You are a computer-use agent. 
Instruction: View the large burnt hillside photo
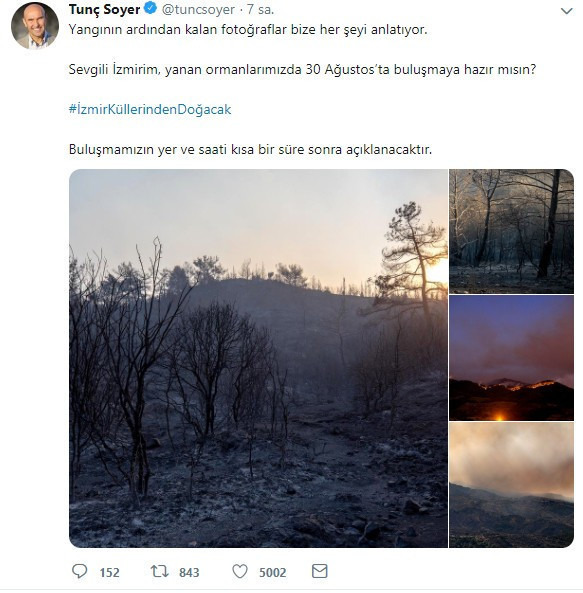pyautogui.click(x=258, y=358)
